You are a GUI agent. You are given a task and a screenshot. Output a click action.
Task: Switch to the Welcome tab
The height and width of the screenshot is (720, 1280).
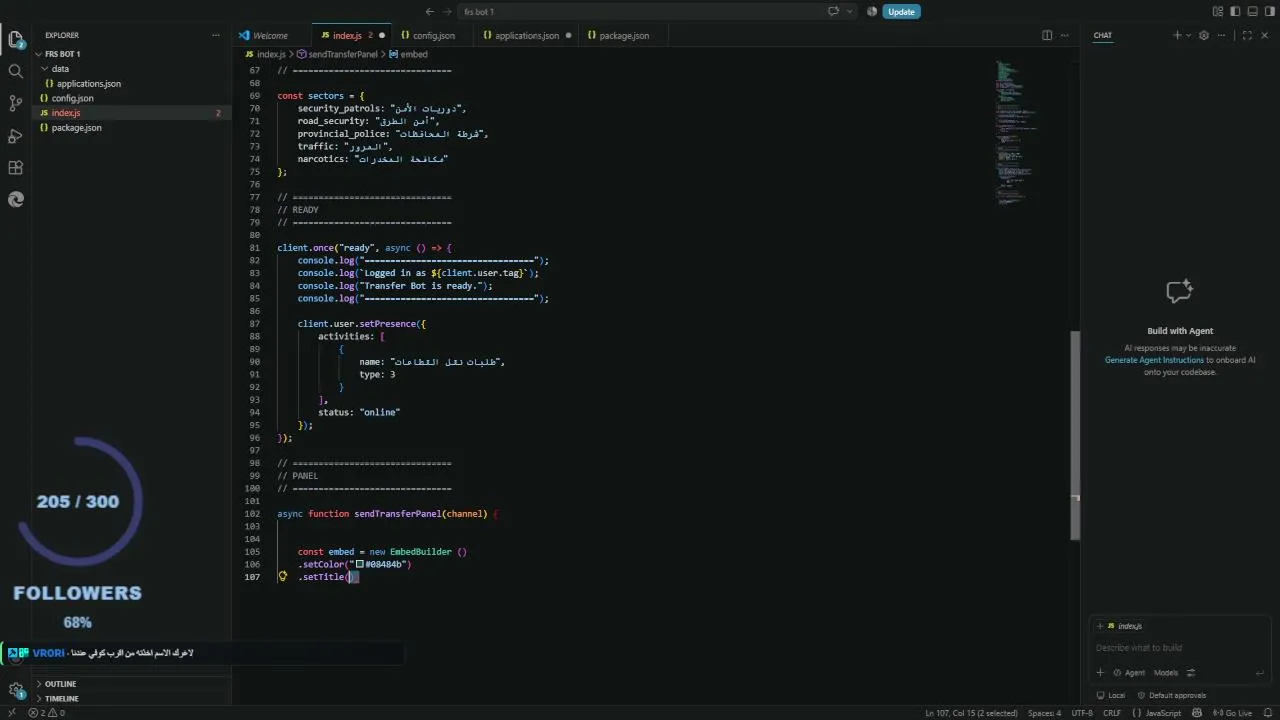click(270, 35)
